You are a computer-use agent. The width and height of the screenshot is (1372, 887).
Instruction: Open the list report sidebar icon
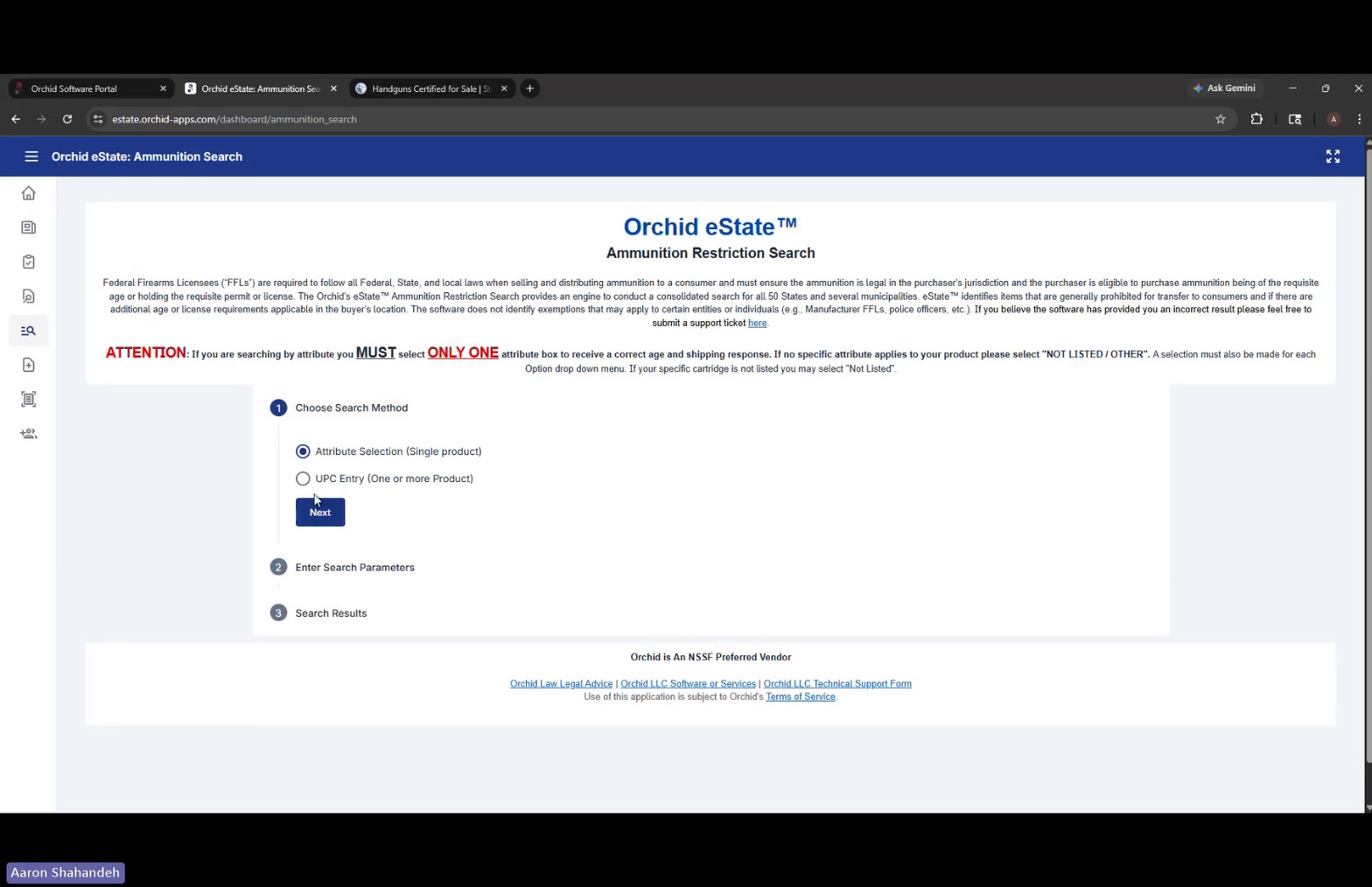29,399
